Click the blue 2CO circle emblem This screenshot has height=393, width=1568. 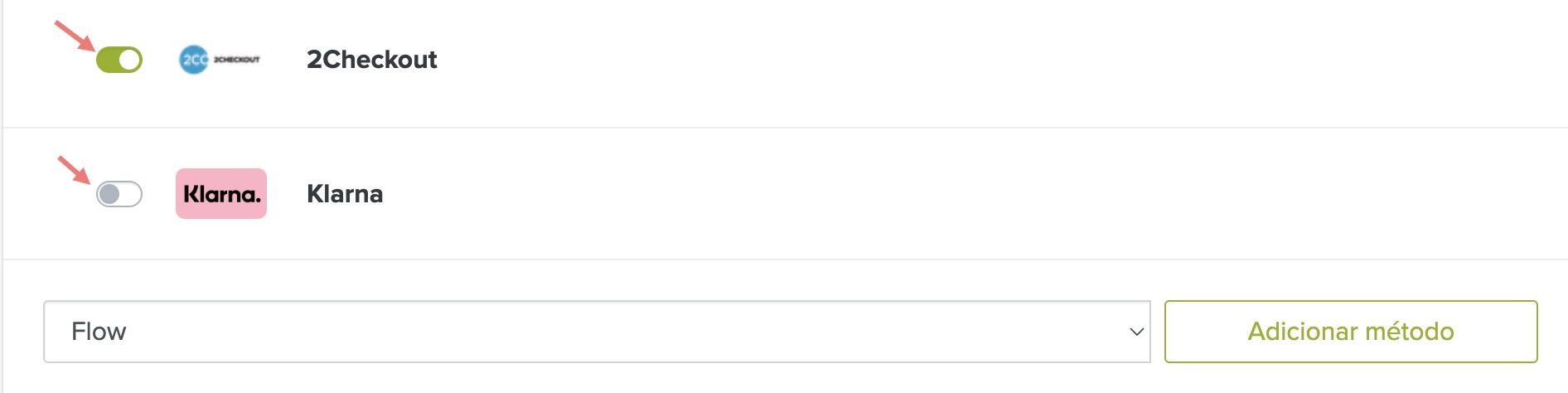click(x=194, y=60)
